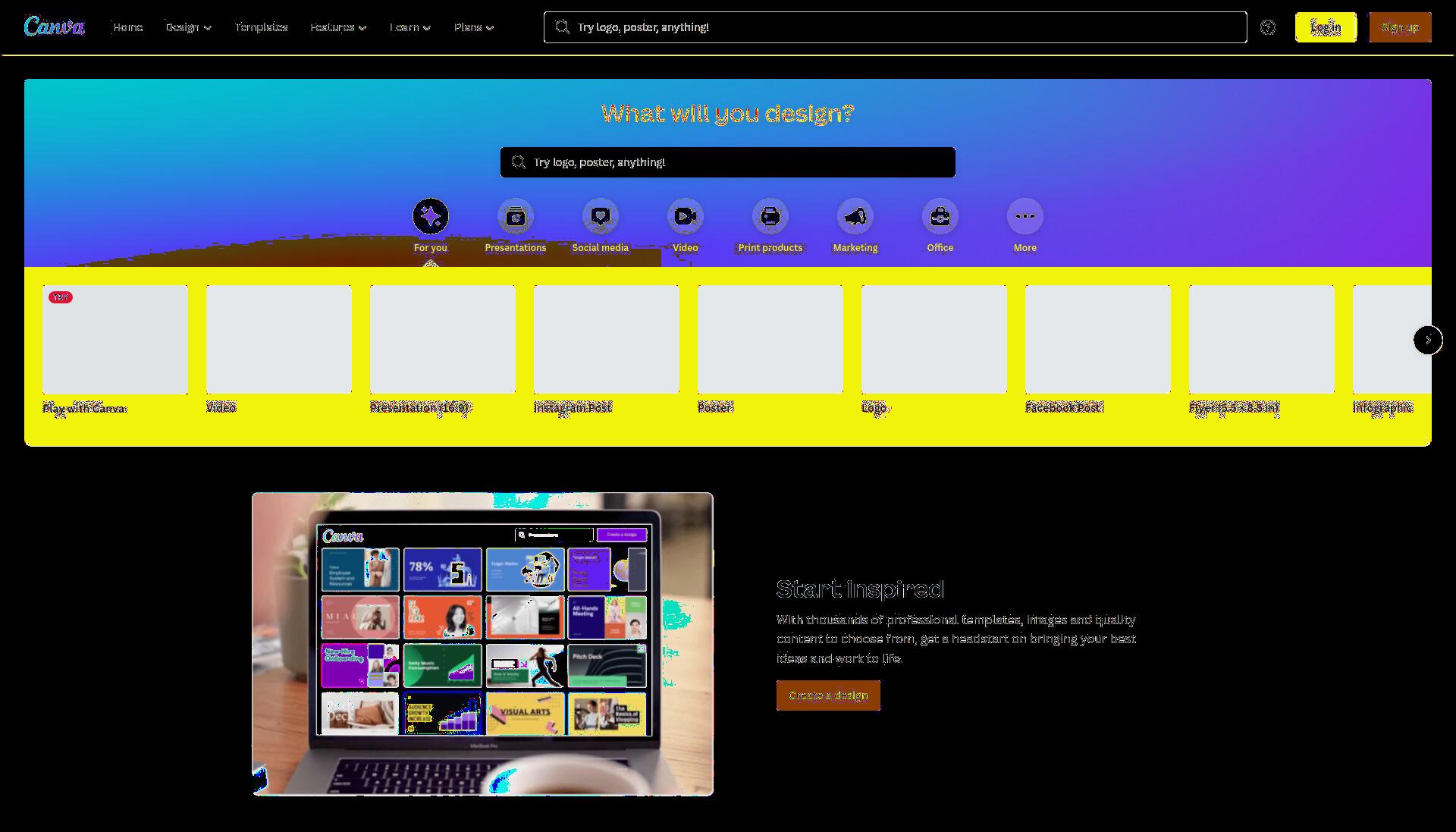
Task: Open the Templates nav link
Action: pos(261,27)
